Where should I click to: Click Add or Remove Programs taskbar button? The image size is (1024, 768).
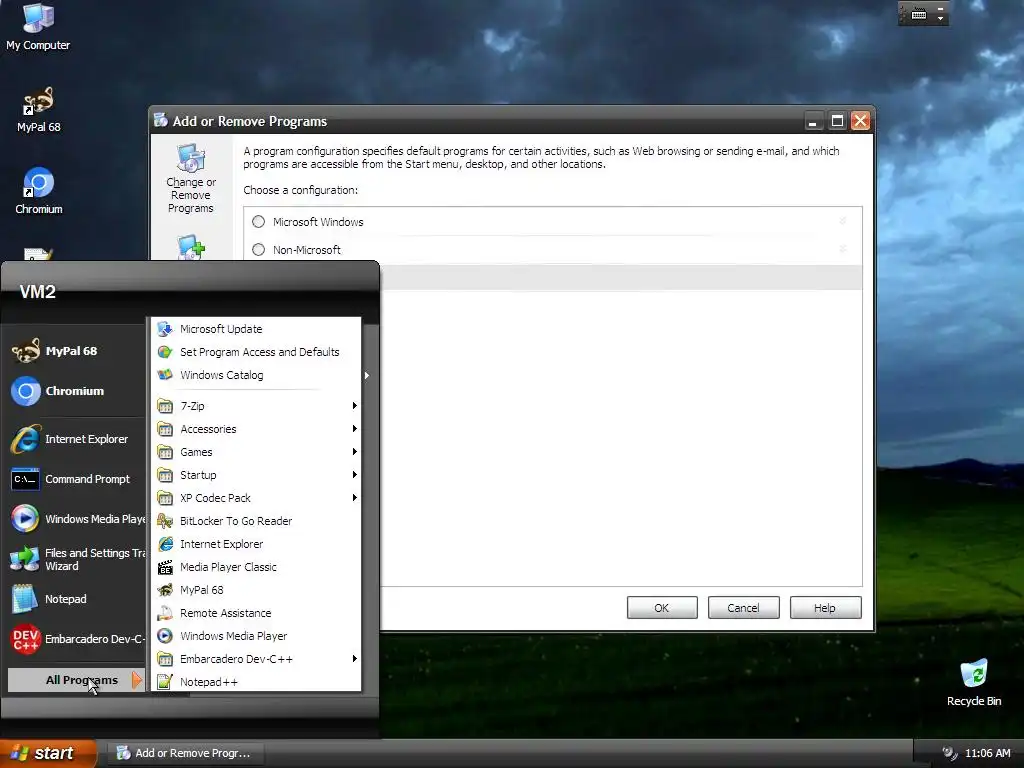184,753
